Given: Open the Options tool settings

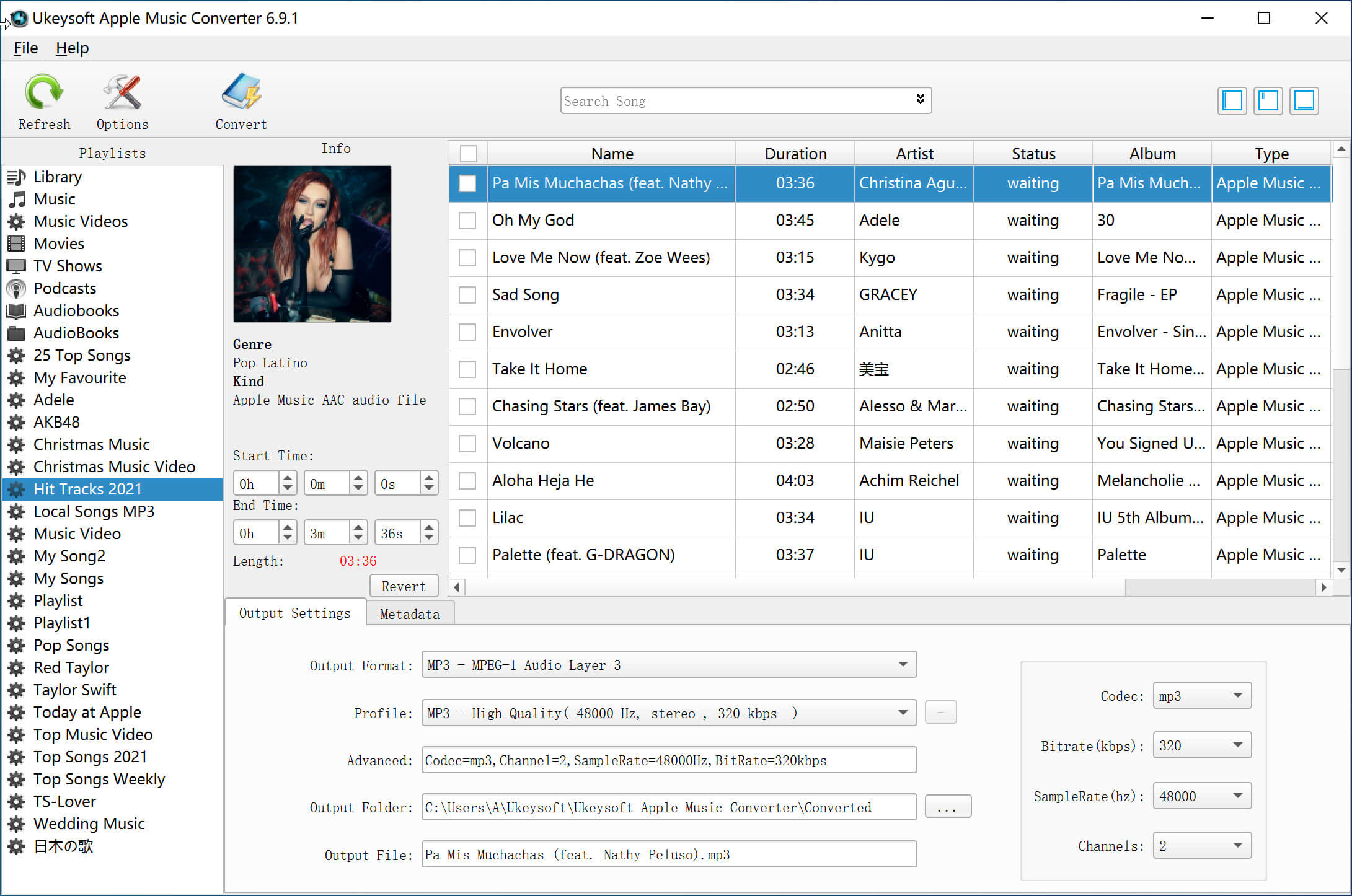Looking at the screenshot, I should [122, 100].
